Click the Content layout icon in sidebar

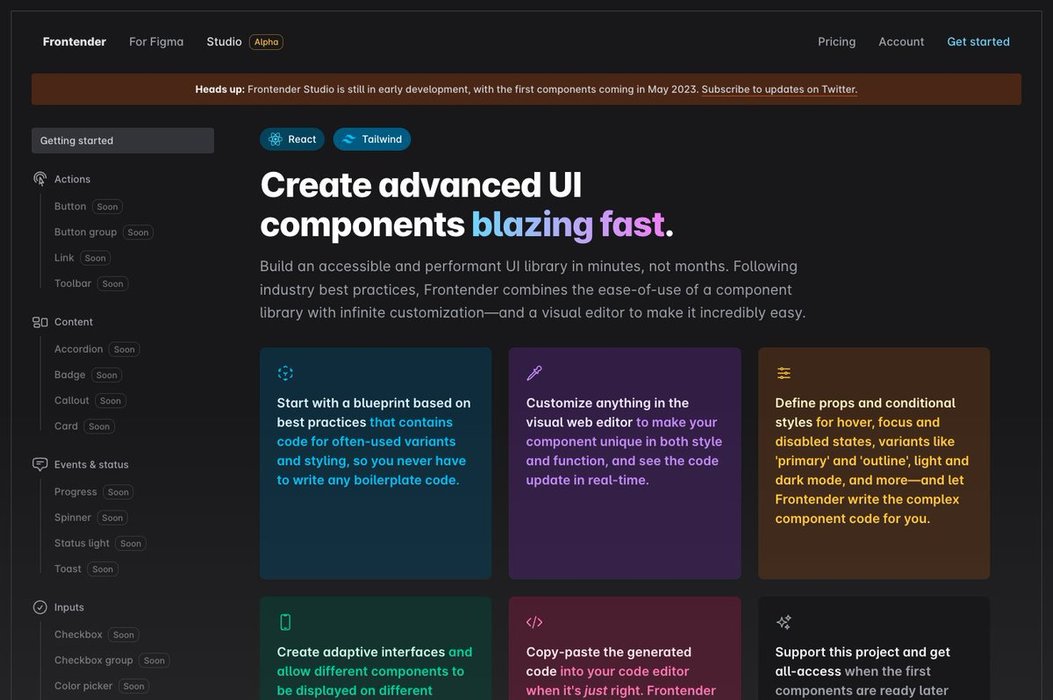pos(40,322)
